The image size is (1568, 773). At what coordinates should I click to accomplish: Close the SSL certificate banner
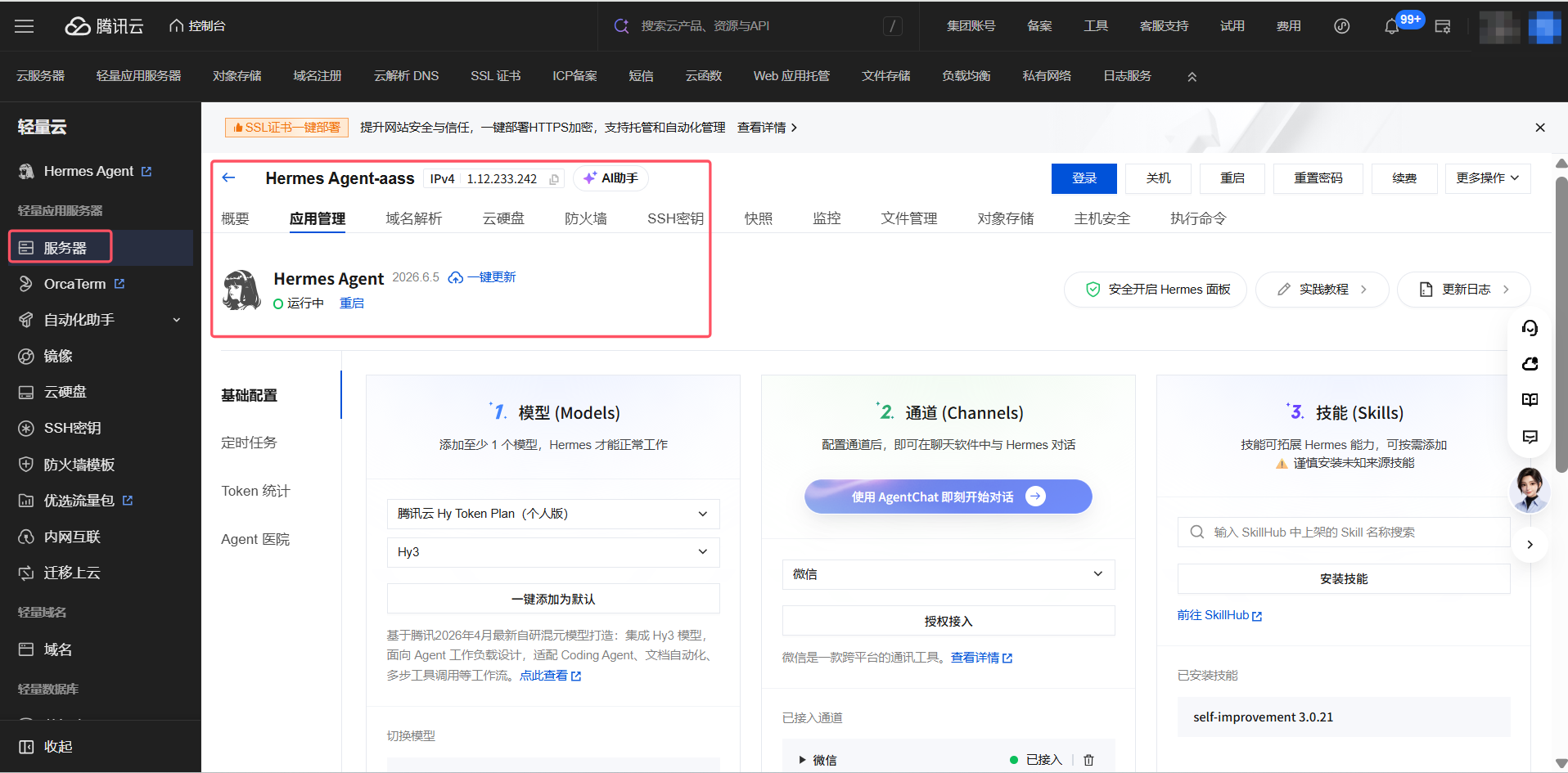click(1540, 128)
